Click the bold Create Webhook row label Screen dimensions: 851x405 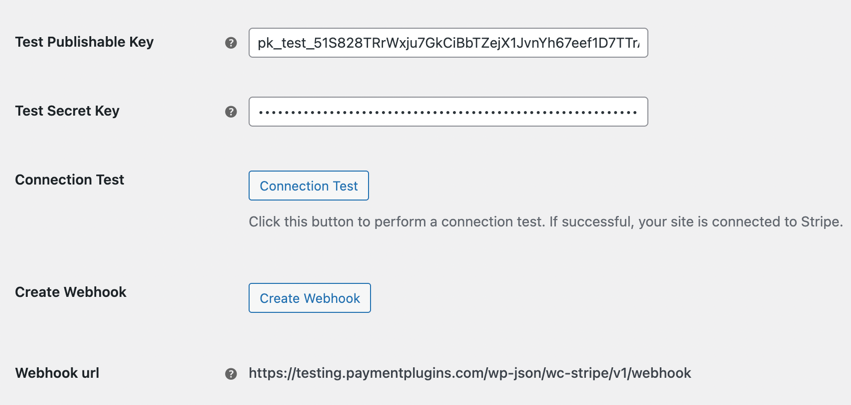71,292
